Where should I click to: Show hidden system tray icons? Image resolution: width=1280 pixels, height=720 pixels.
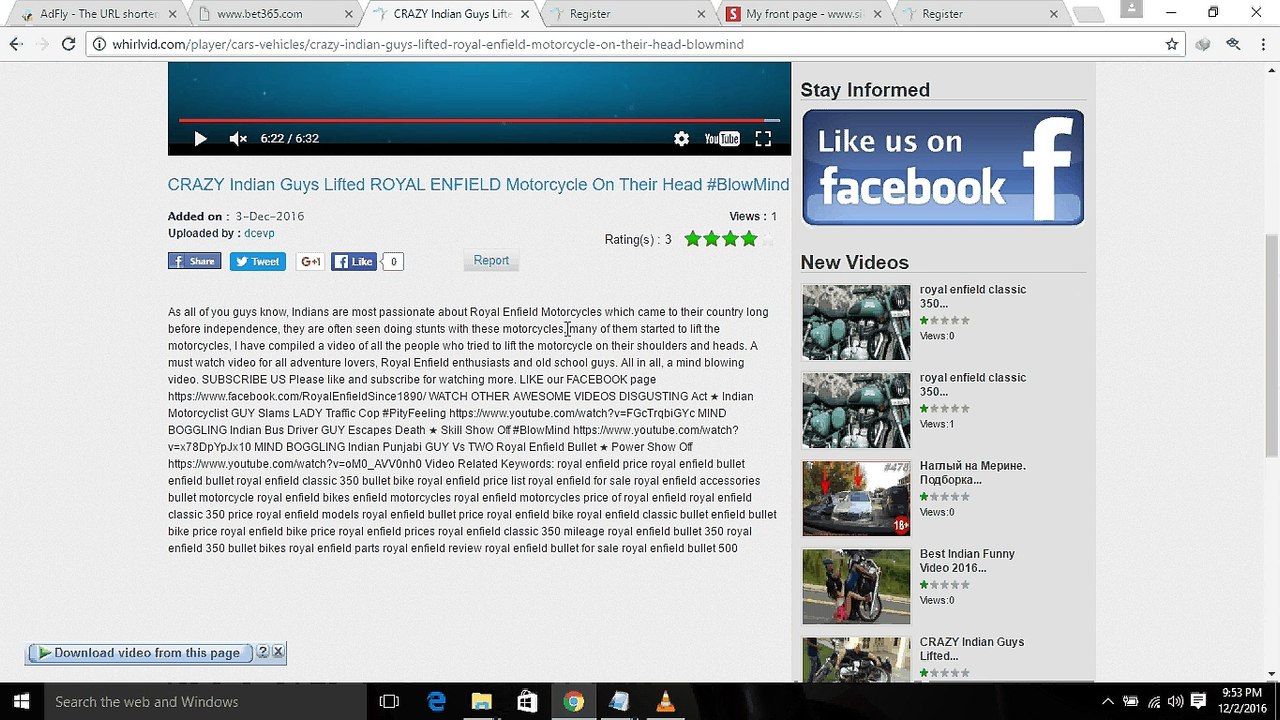(1107, 702)
